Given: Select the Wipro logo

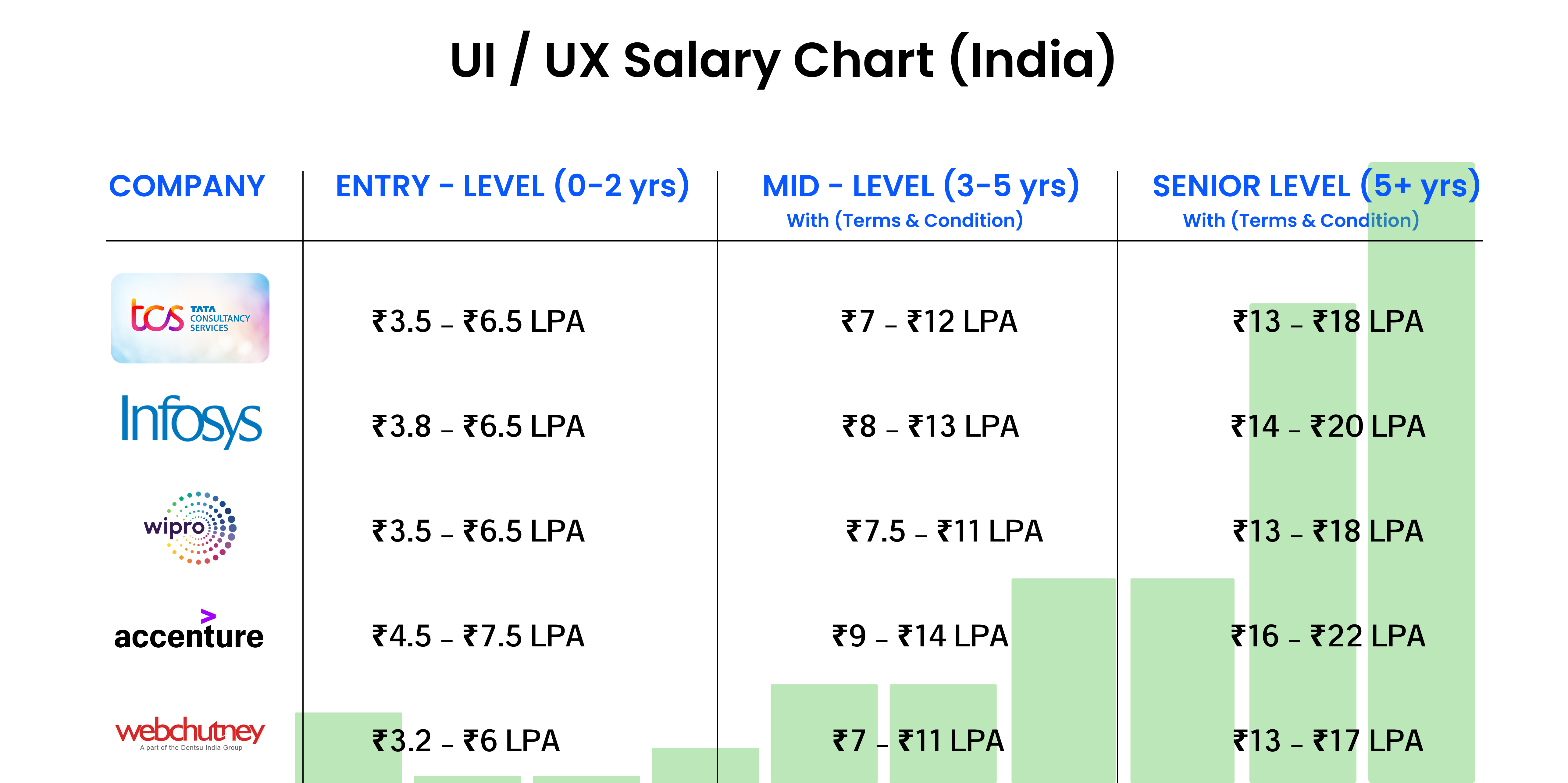Looking at the screenshot, I should point(191,527).
